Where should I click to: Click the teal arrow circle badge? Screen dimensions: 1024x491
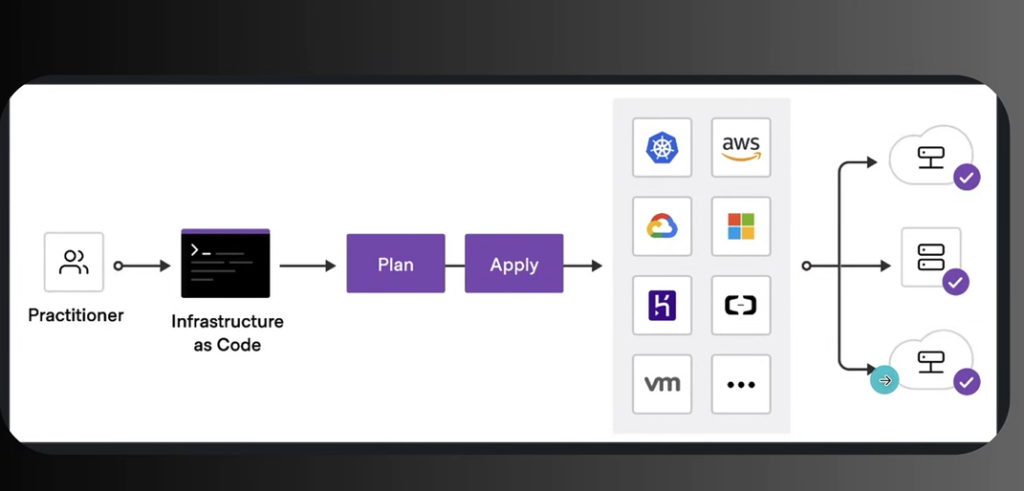coord(884,380)
